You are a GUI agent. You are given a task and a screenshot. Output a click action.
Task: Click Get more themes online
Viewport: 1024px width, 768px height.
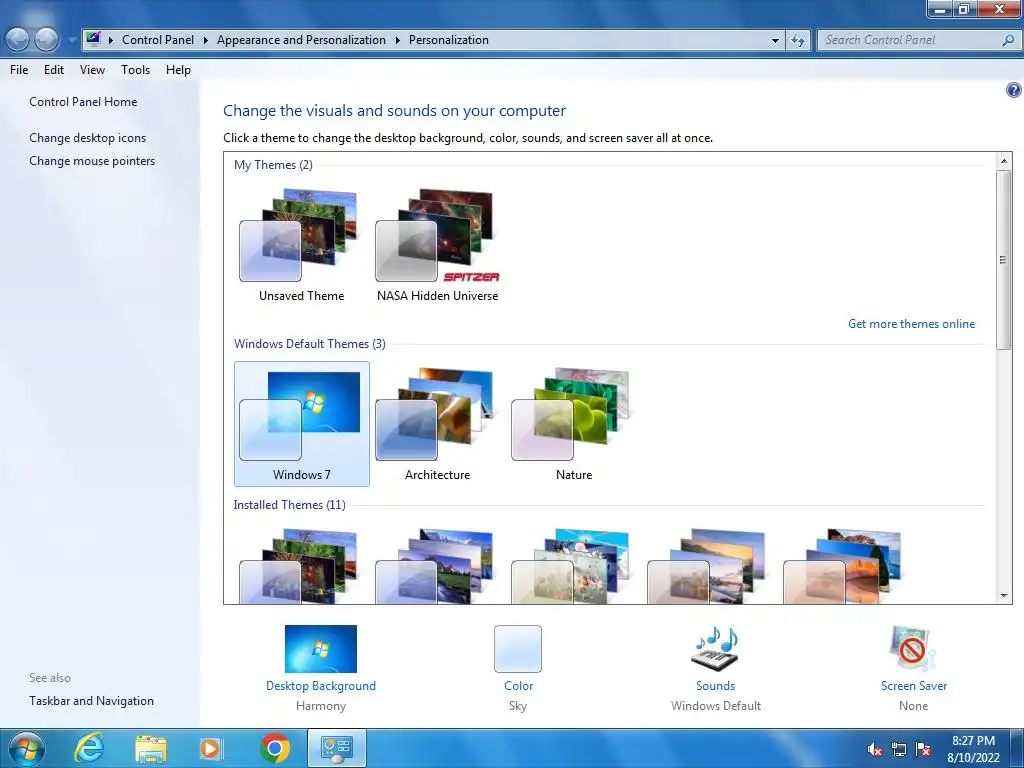click(x=911, y=324)
